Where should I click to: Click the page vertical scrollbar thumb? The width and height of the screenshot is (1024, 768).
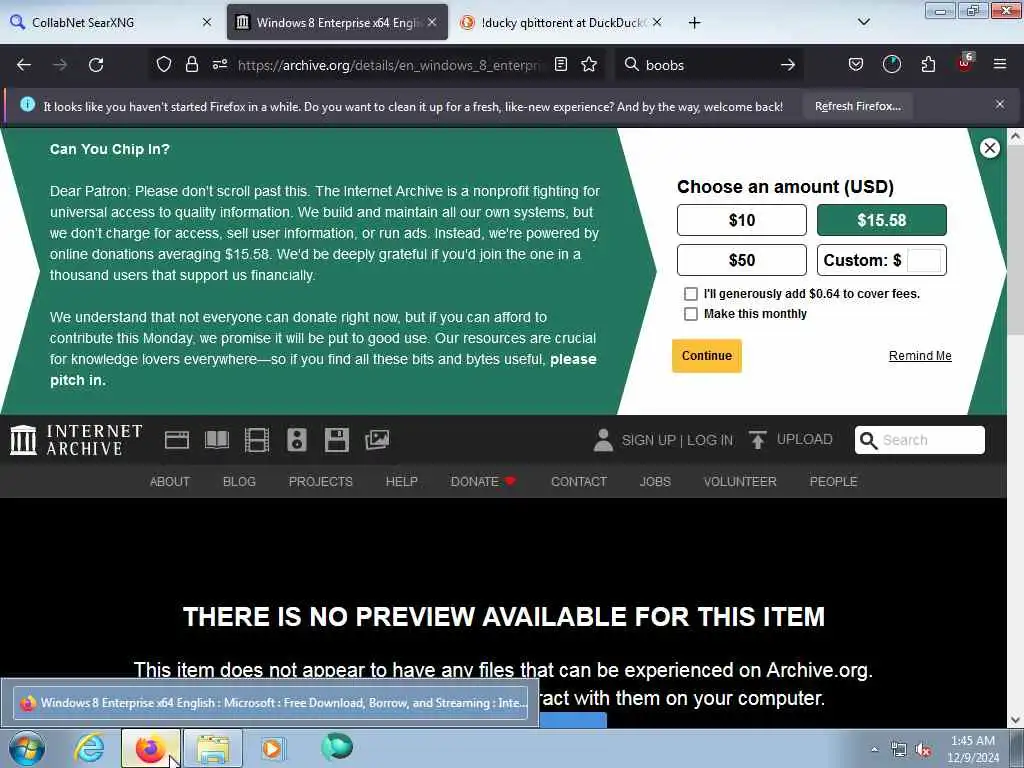[x=1015, y=242]
